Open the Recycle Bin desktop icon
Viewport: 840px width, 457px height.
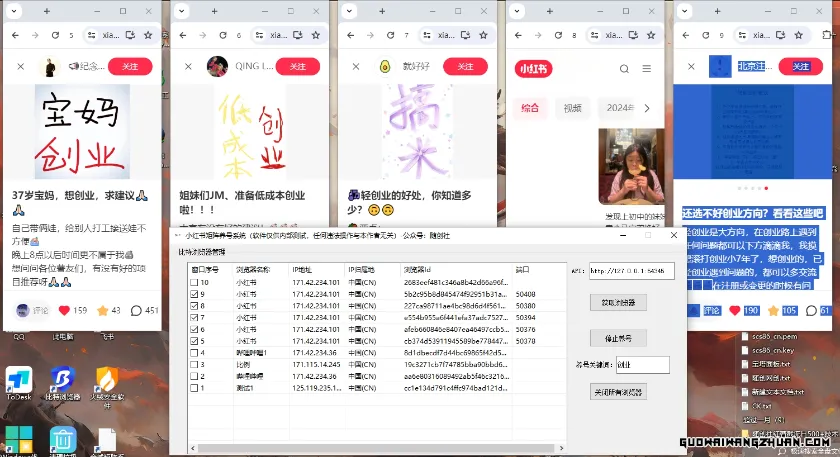(x=63, y=441)
